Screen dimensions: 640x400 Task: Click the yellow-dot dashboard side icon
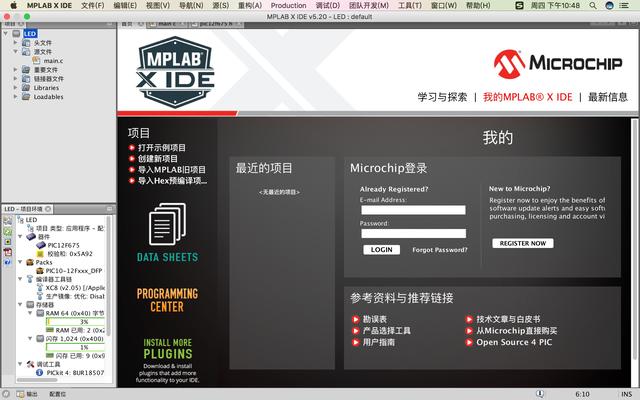click(8, 242)
